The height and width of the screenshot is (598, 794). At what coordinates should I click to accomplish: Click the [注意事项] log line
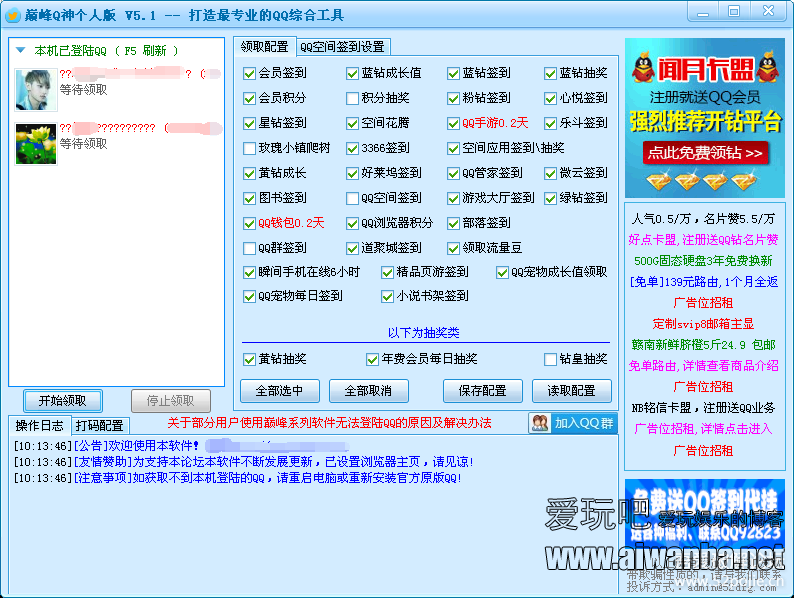237,478
